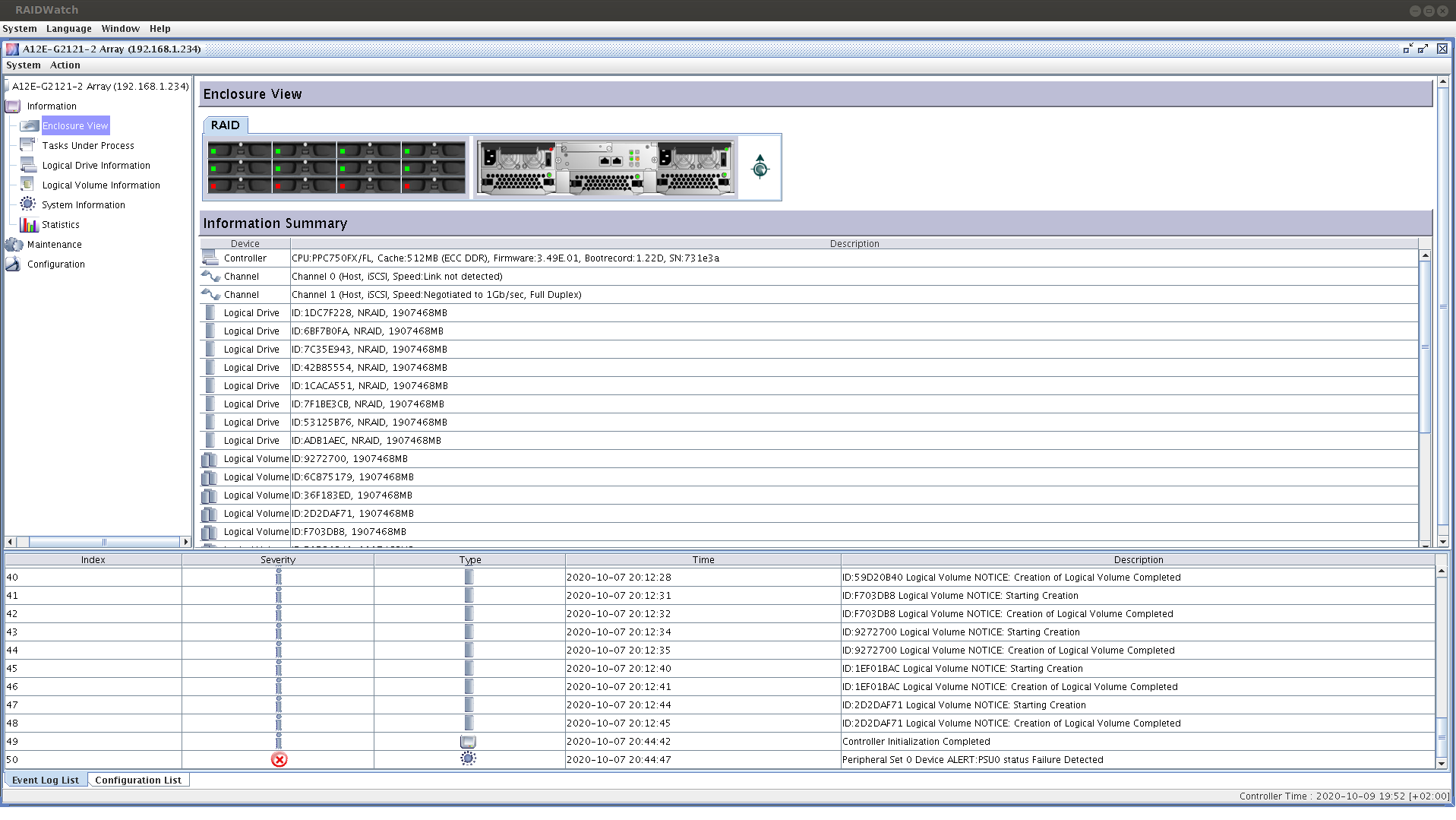Select Logical Drive Information in tree
The image size is (1456, 820).
(x=96, y=166)
